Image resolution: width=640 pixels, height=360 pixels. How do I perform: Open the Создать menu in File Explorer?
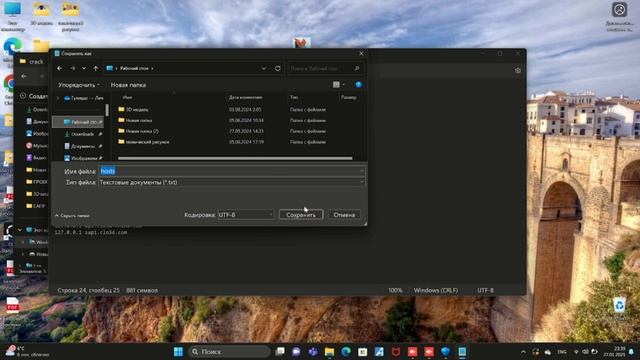coord(34,96)
